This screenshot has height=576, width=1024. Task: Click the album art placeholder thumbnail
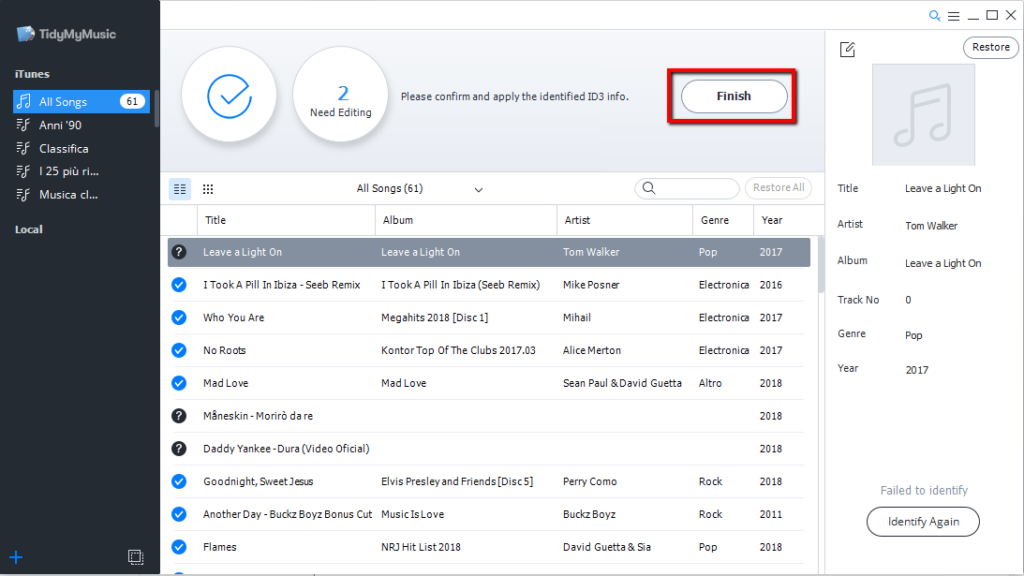click(x=923, y=115)
